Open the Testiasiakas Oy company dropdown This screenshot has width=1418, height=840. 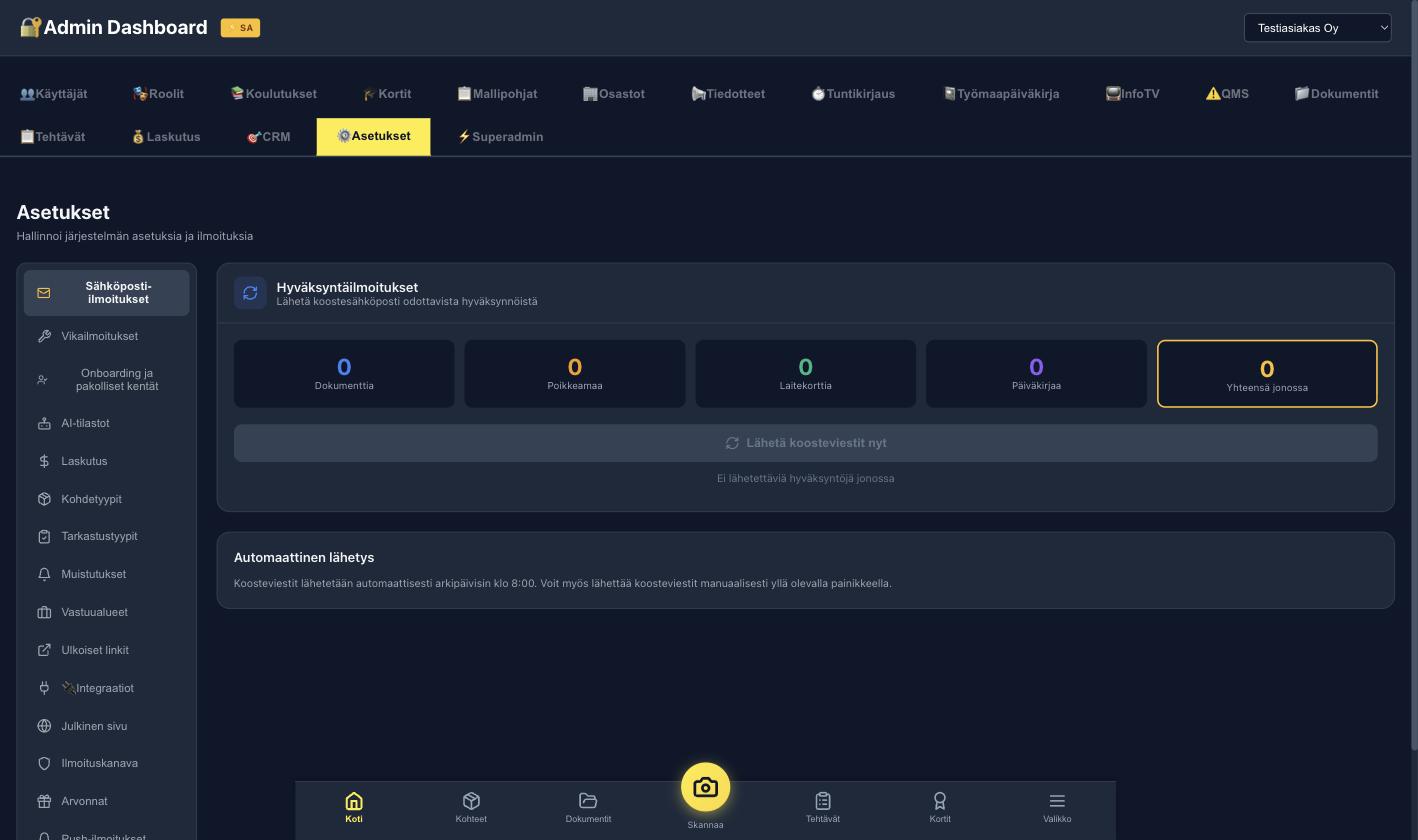pos(1317,28)
